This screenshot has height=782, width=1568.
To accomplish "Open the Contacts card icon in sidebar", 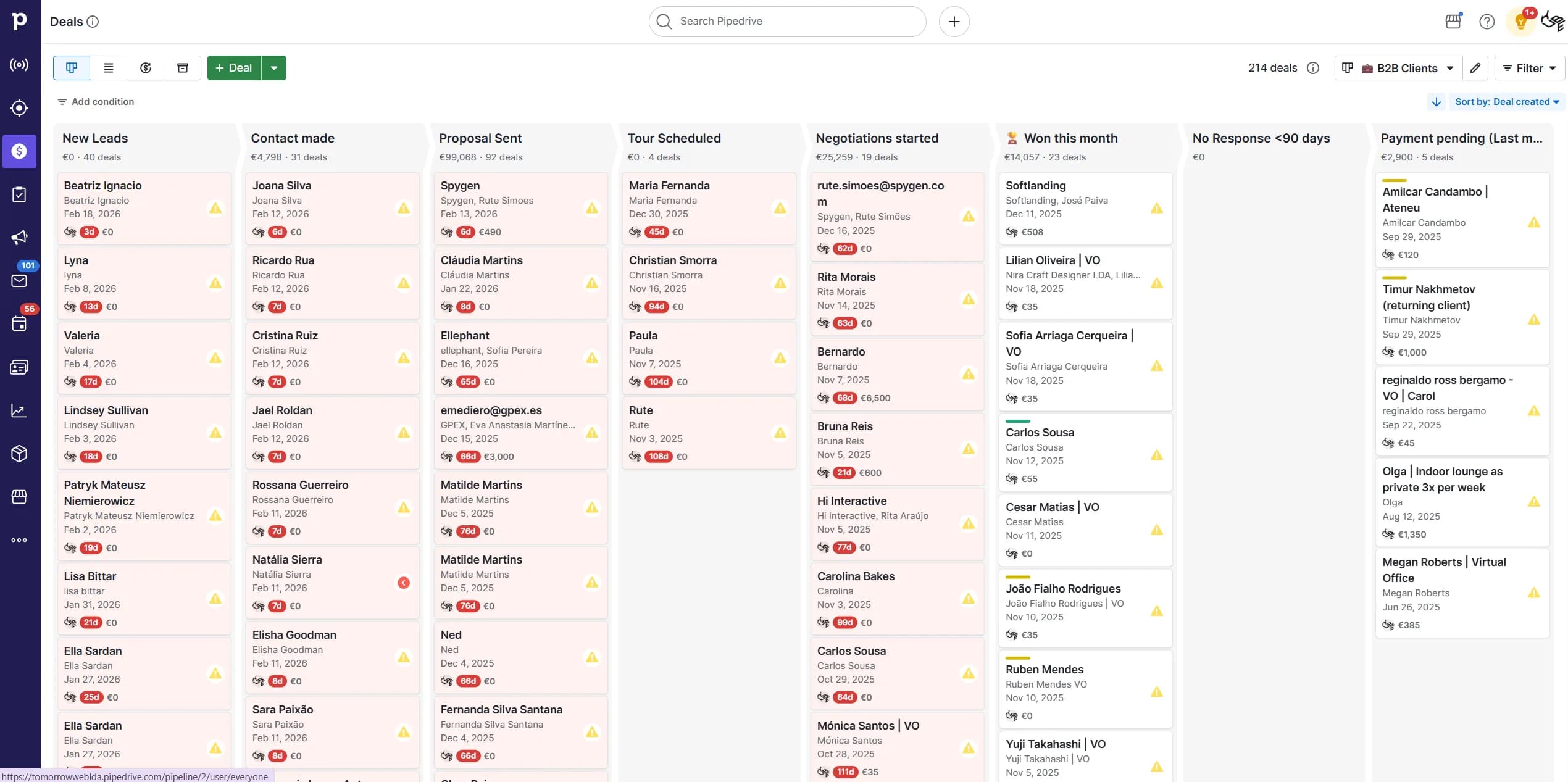I will [20, 367].
